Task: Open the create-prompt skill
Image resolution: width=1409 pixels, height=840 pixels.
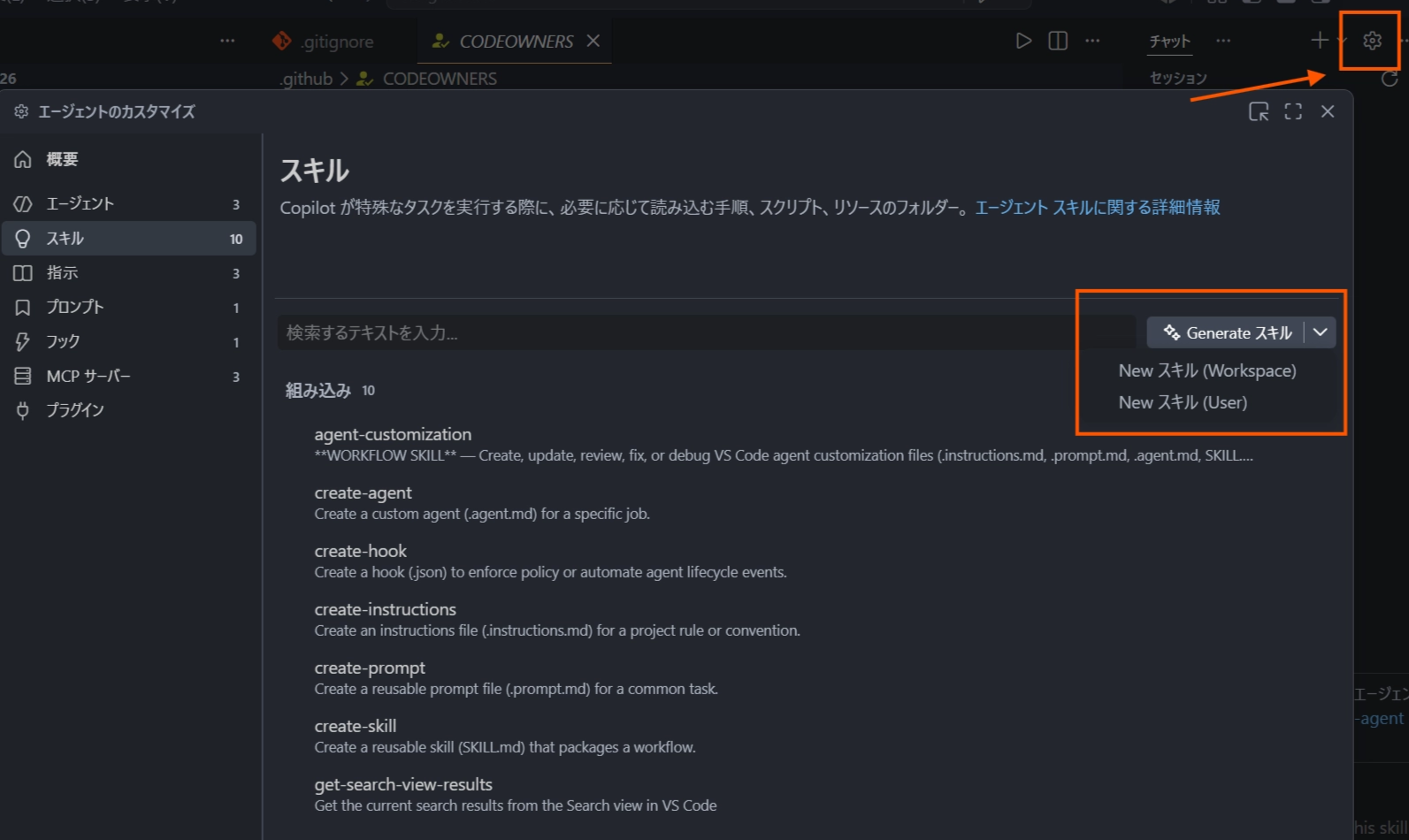Action: pos(784,678)
